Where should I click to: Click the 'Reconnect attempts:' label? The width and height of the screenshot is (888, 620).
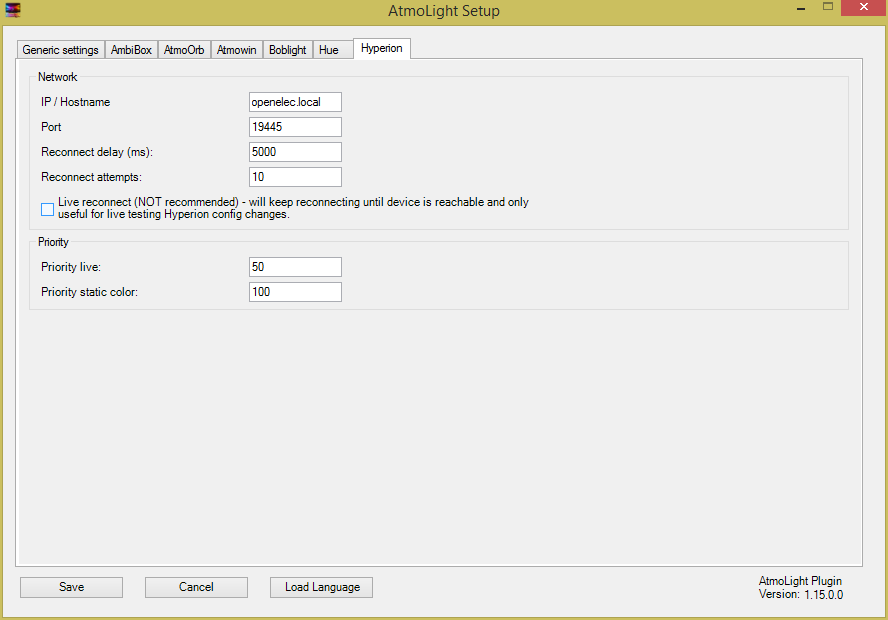[x=91, y=177]
